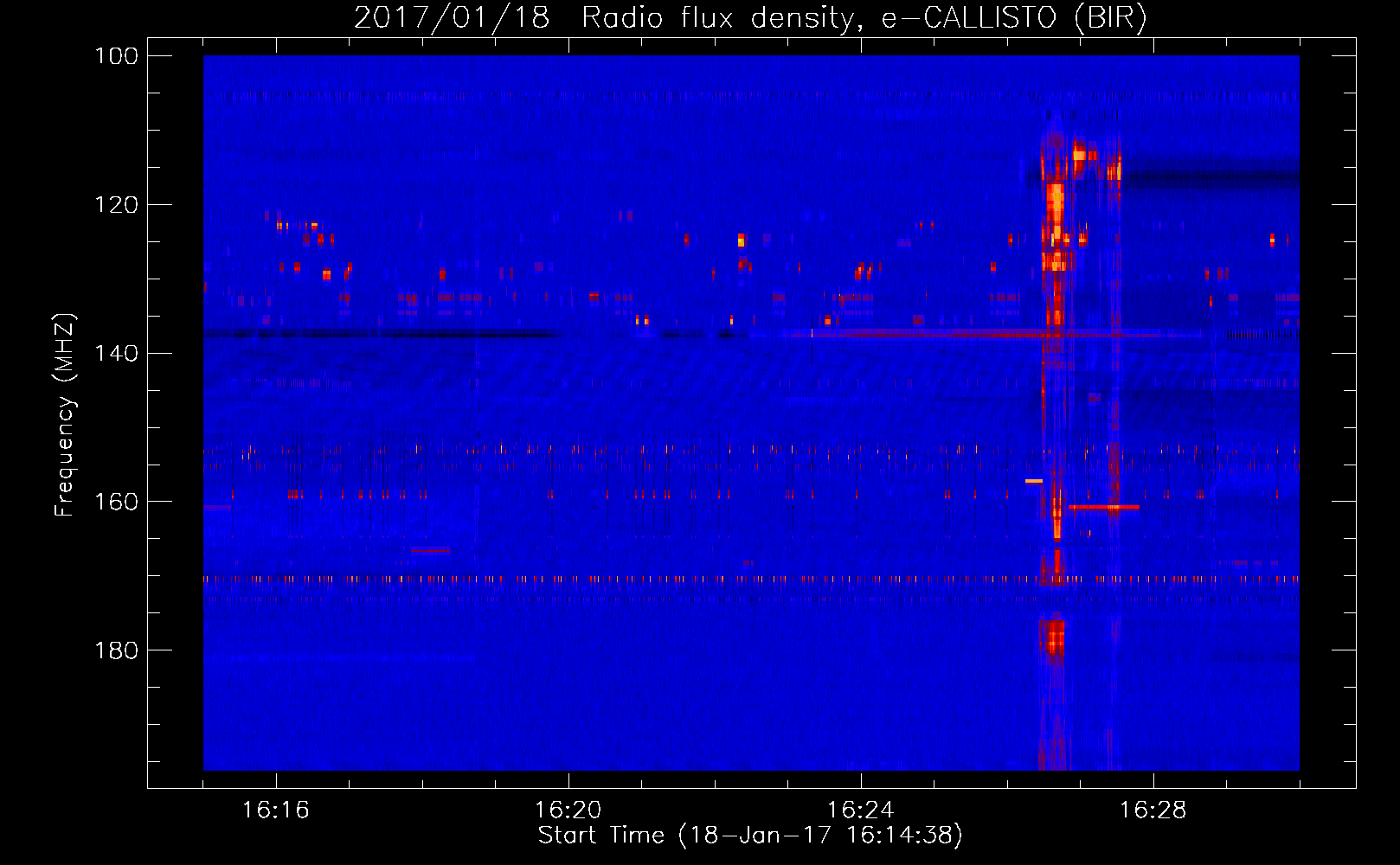1400x865 pixels.
Task: Click the 140 frequency tick label
Action: (x=117, y=353)
